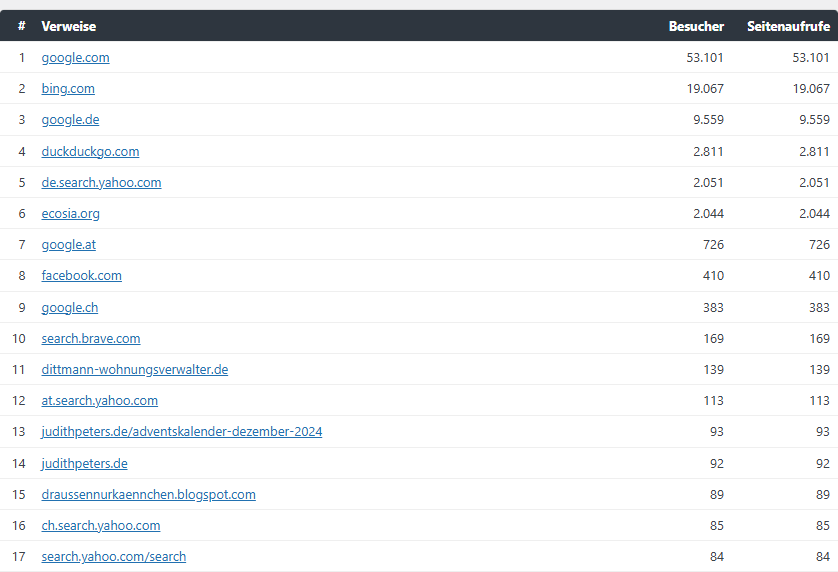Select Besucher value 2.044 for ecosia.org
Viewport: 838px width, 572px height.
click(709, 214)
